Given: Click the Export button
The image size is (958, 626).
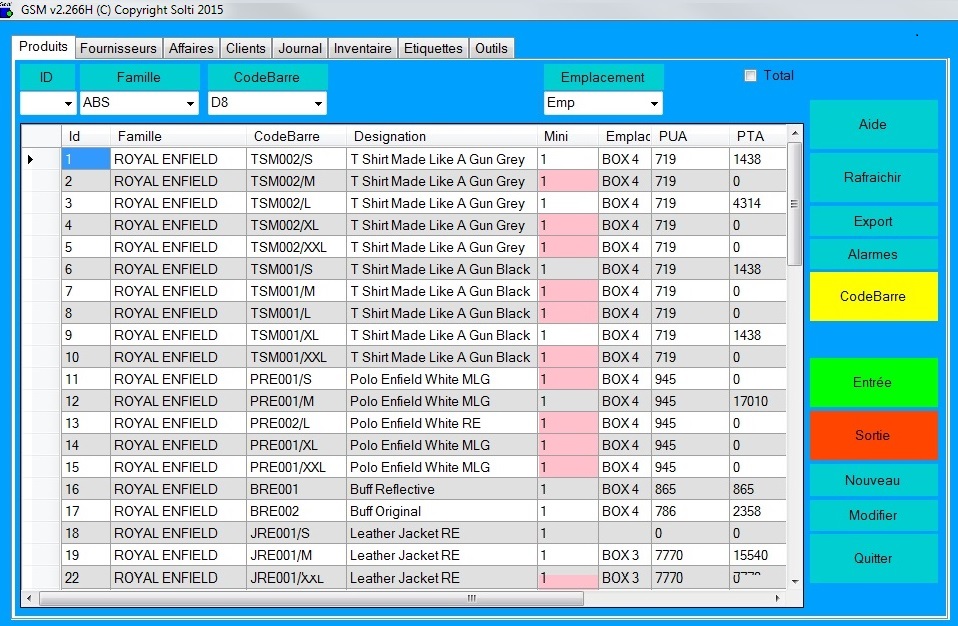Looking at the screenshot, I should [873, 221].
